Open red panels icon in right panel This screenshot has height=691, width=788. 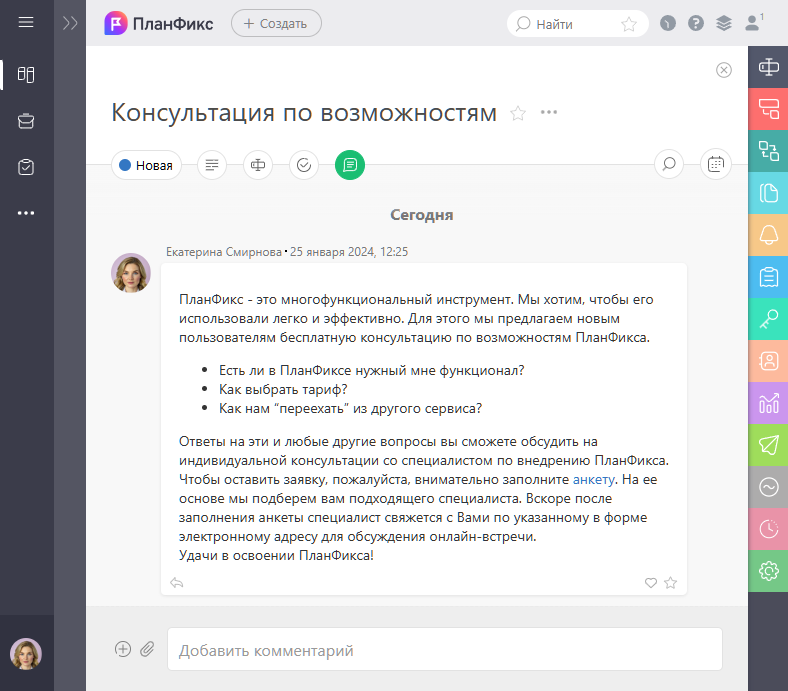point(768,109)
